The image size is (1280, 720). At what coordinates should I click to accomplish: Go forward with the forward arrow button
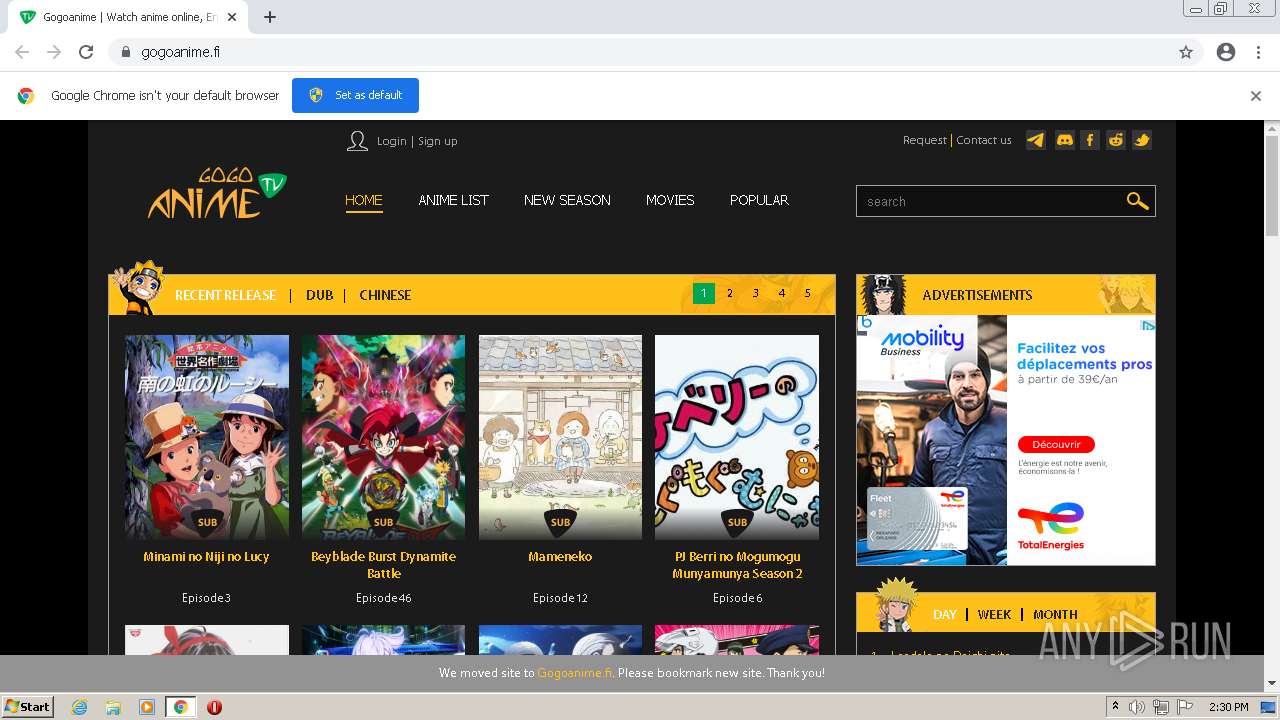click(54, 52)
